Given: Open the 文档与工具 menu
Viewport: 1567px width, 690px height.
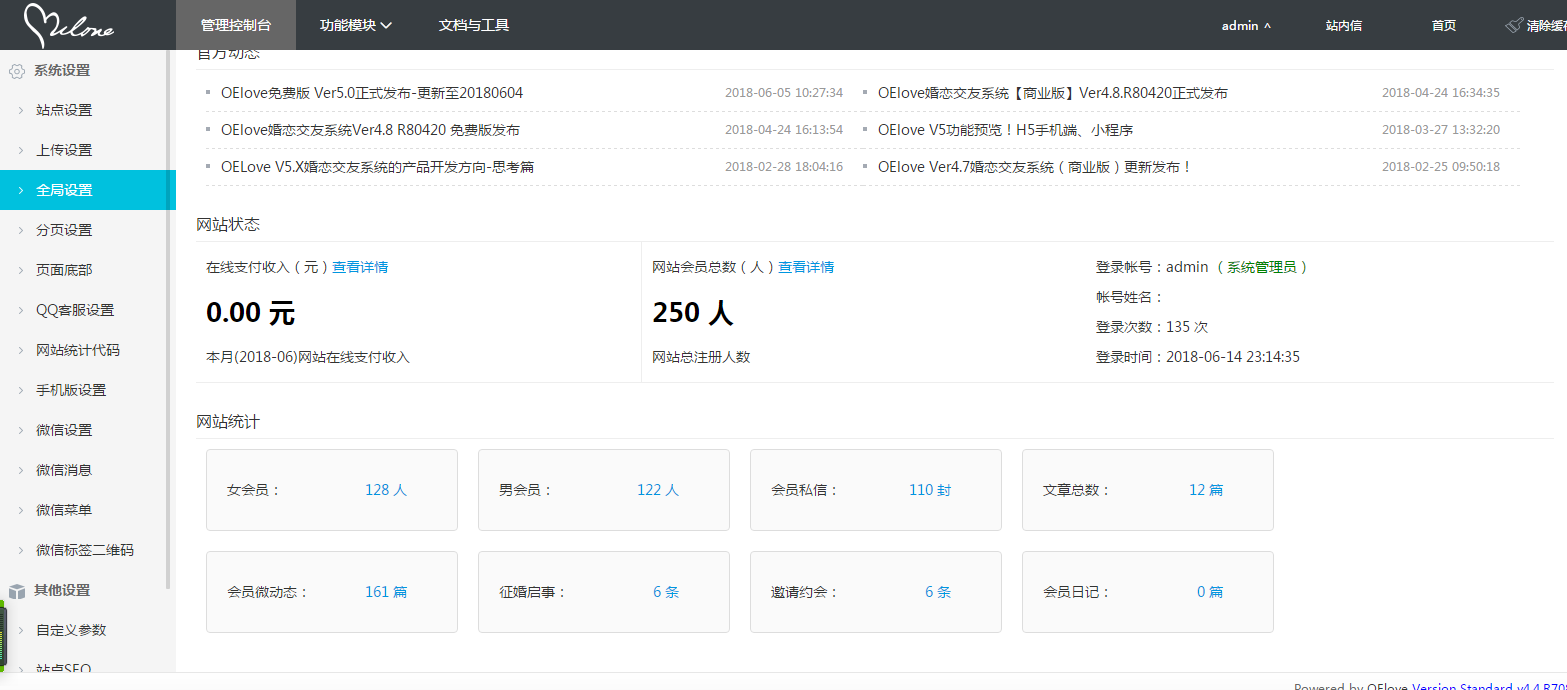Looking at the screenshot, I should point(474,25).
